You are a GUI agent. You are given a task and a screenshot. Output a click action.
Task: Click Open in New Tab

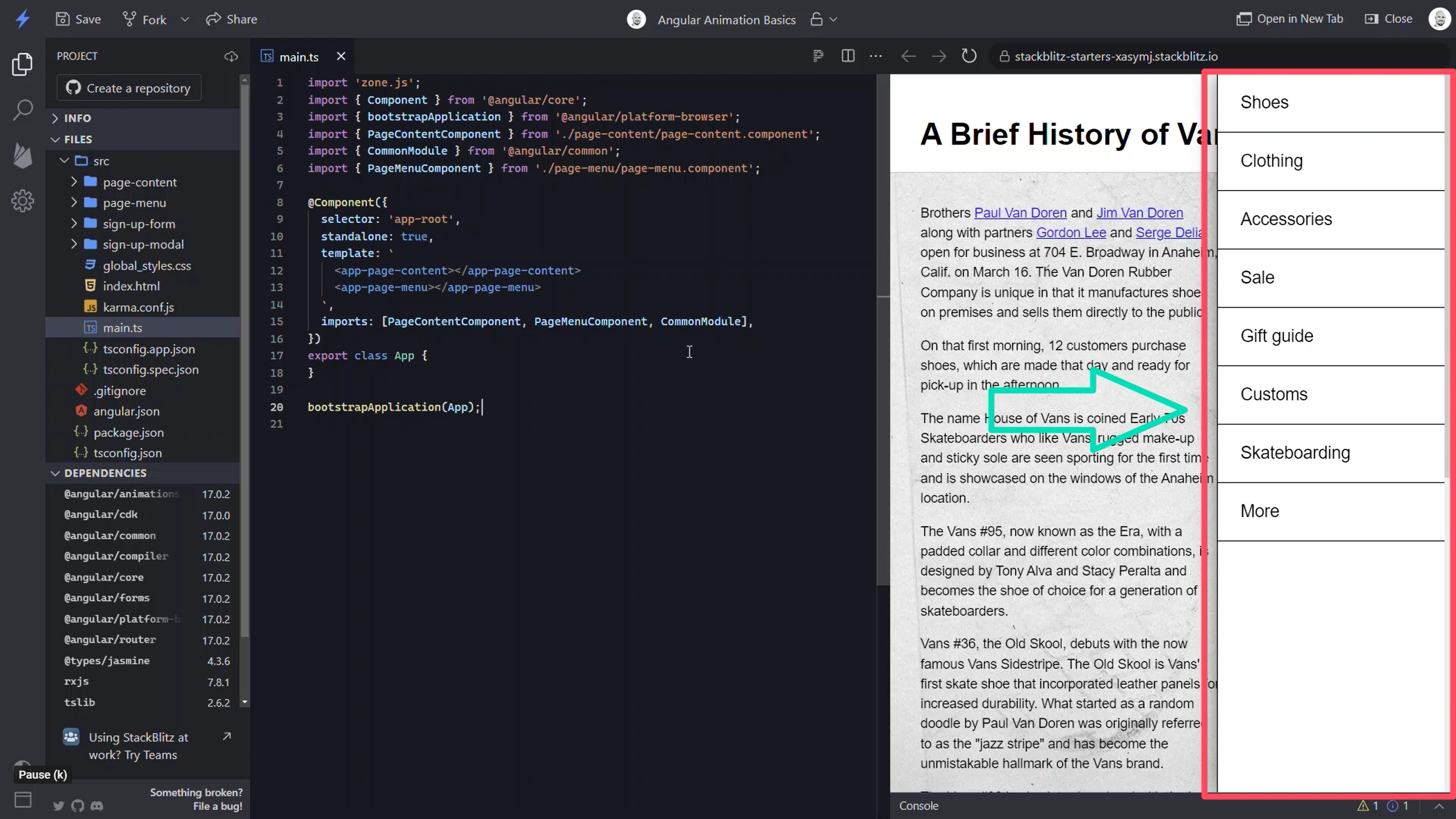[1289, 19]
